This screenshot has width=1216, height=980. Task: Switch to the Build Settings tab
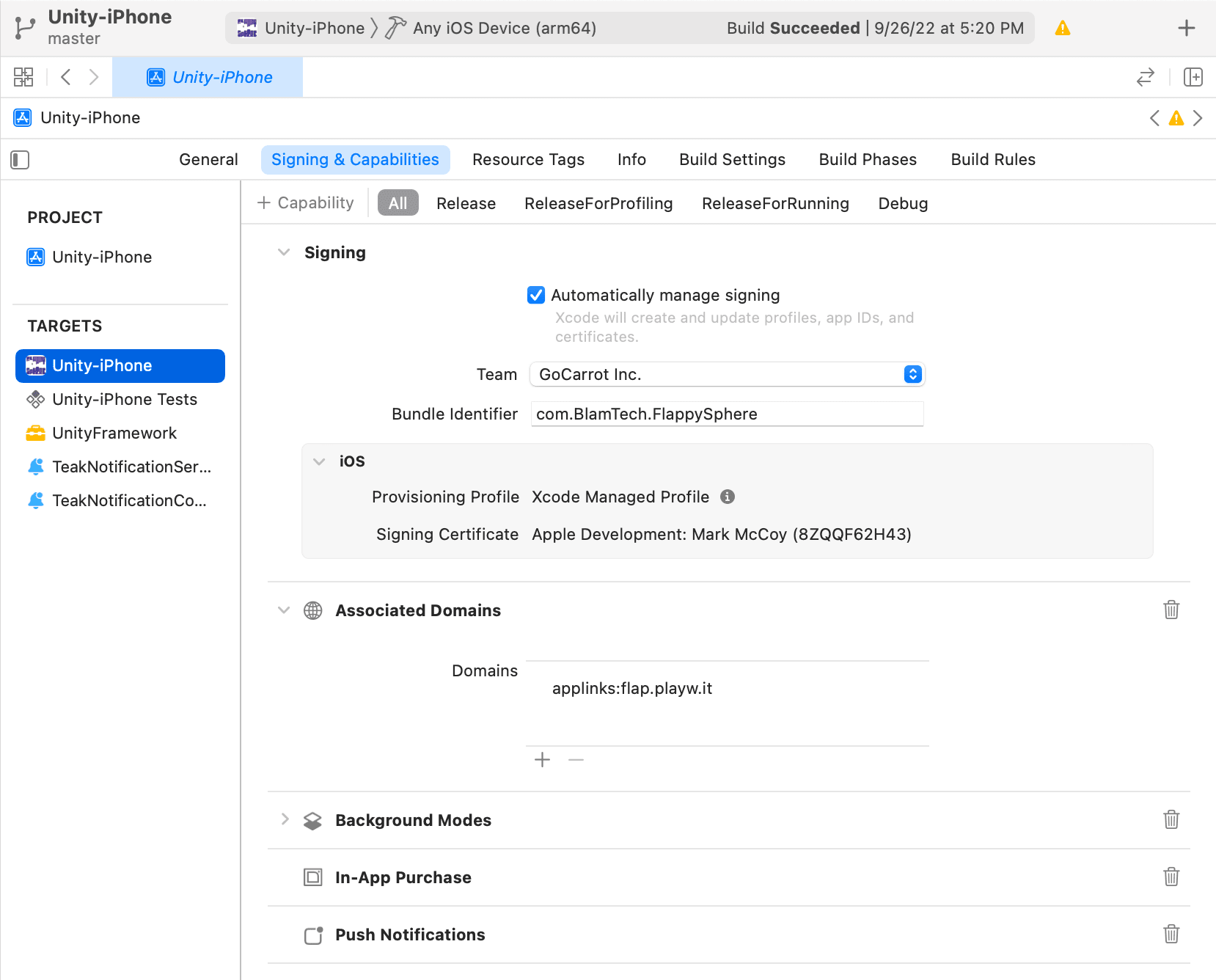(x=732, y=160)
